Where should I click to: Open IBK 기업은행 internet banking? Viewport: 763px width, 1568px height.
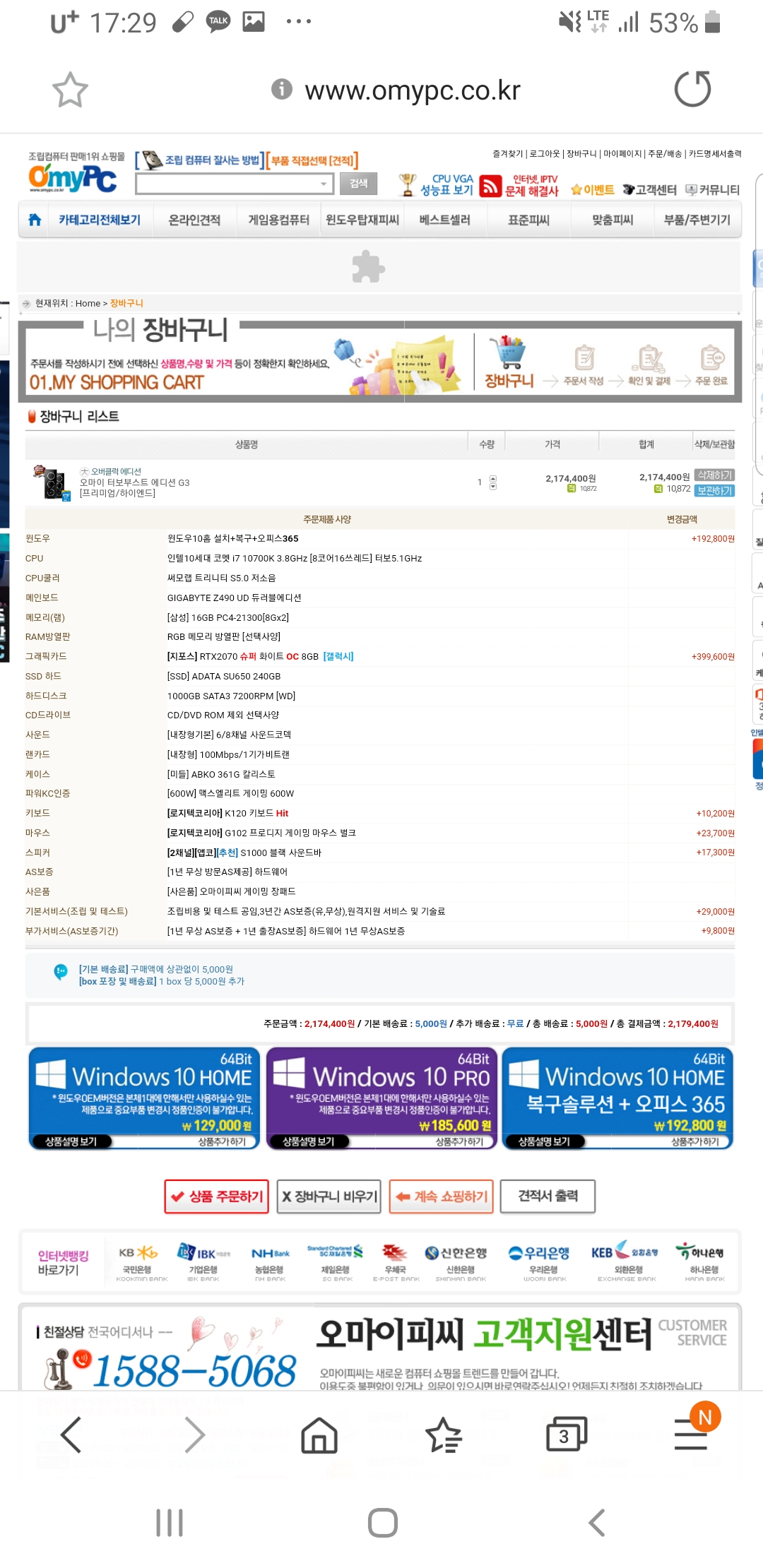pyautogui.click(x=203, y=1261)
